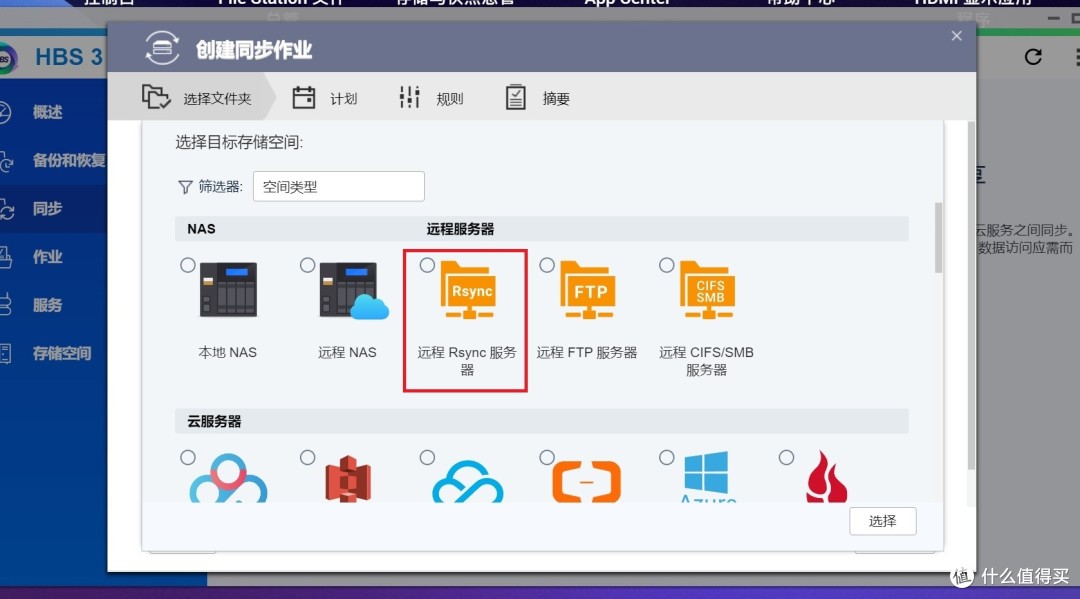Select radio button beside Amazon S3 icon
1080x599 pixels.
point(307,457)
